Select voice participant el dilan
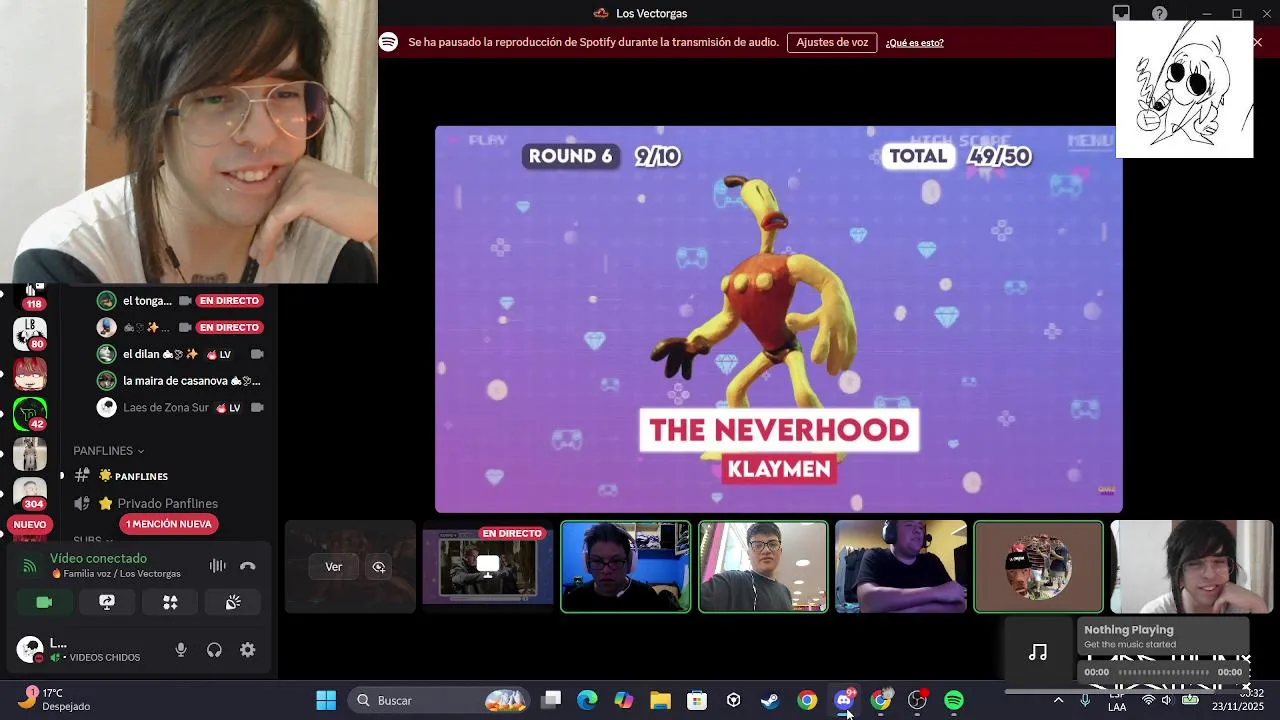The image size is (1280, 720). coord(182,354)
